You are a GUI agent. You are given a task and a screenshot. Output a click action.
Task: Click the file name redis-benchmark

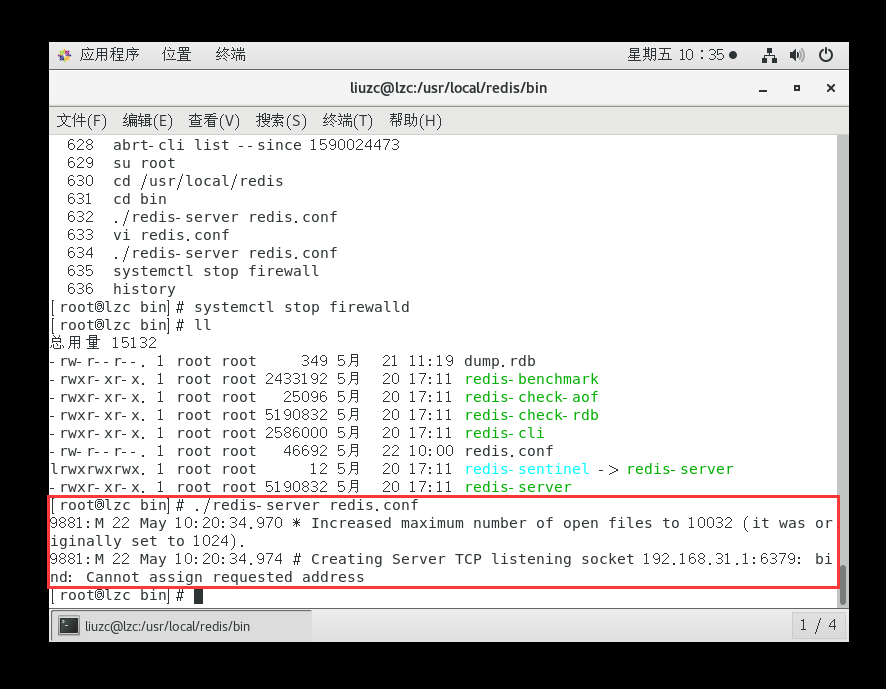click(x=531, y=379)
